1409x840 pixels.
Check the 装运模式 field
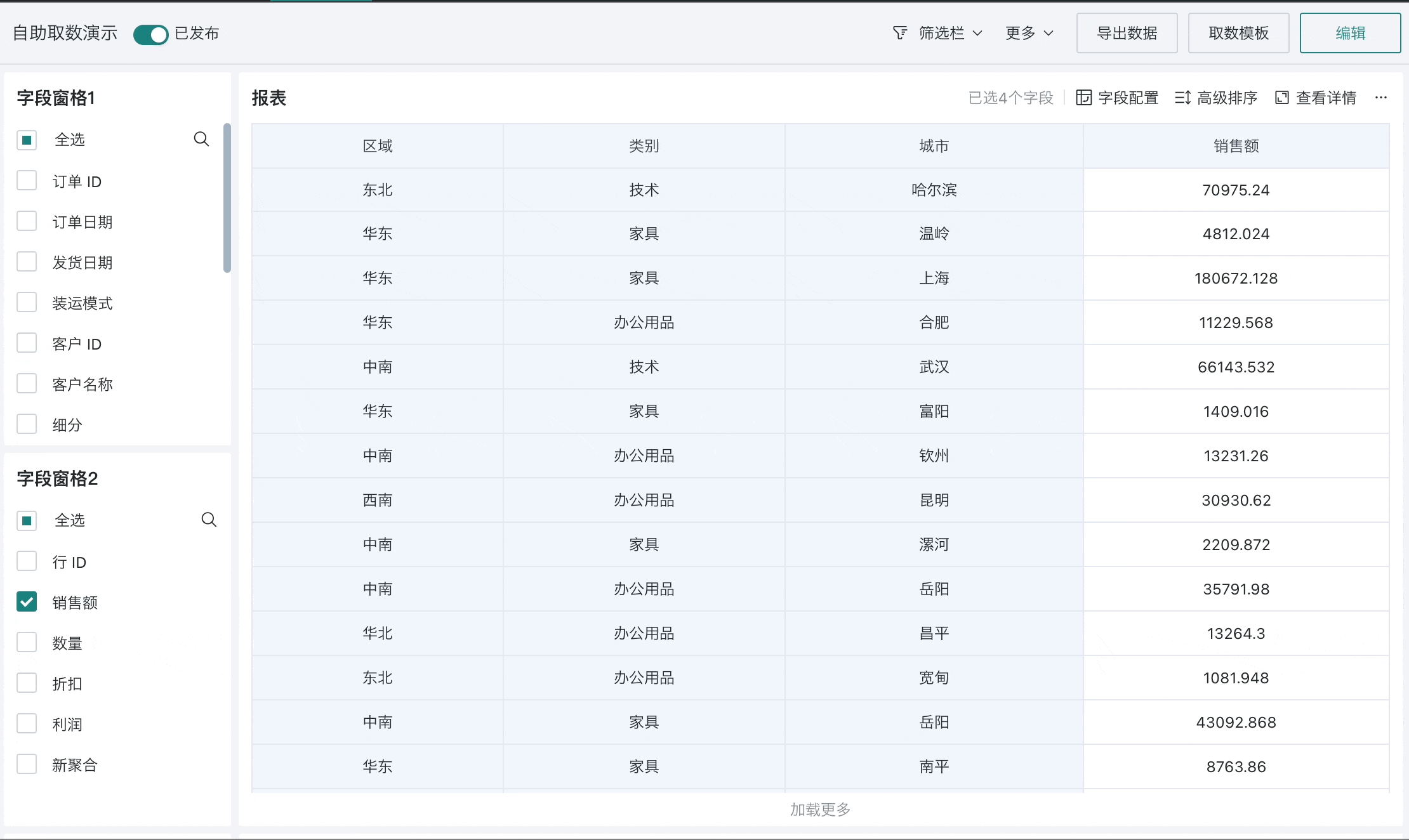(27, 303)
